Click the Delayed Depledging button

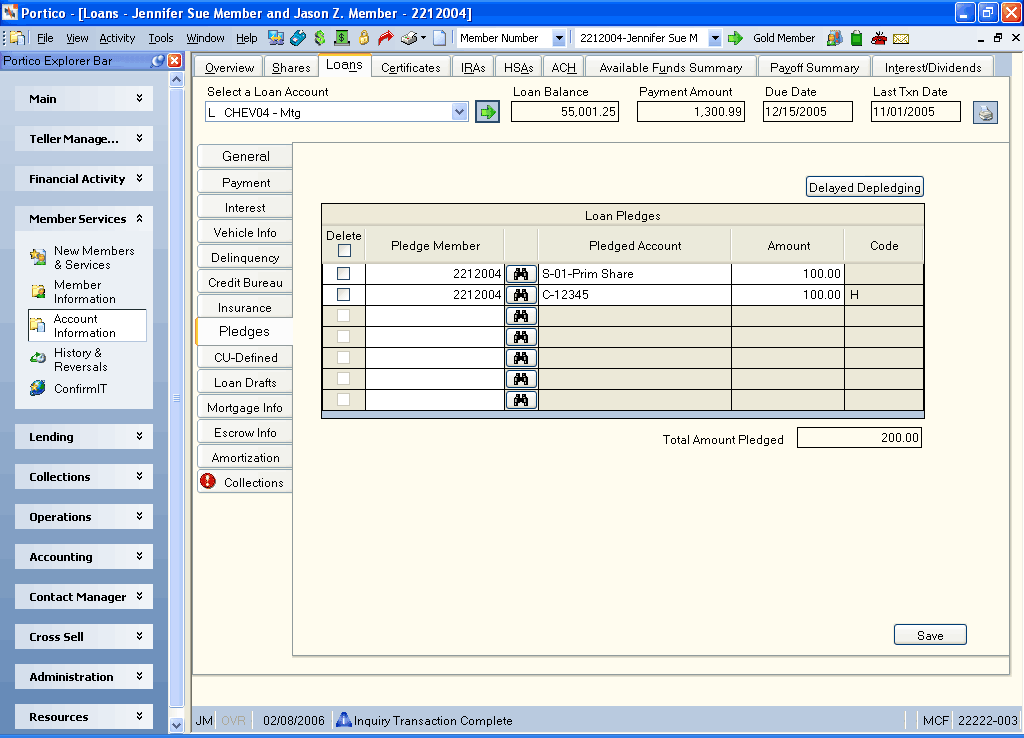tap(865, 187)
